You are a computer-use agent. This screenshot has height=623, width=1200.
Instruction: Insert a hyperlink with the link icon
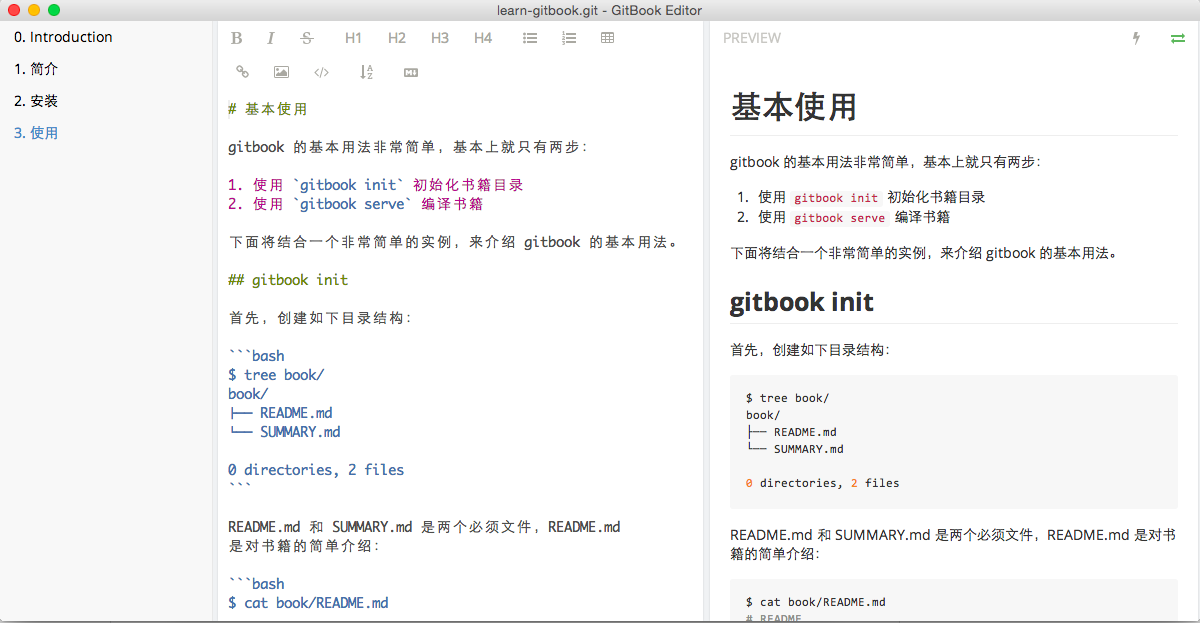point(242,72)
